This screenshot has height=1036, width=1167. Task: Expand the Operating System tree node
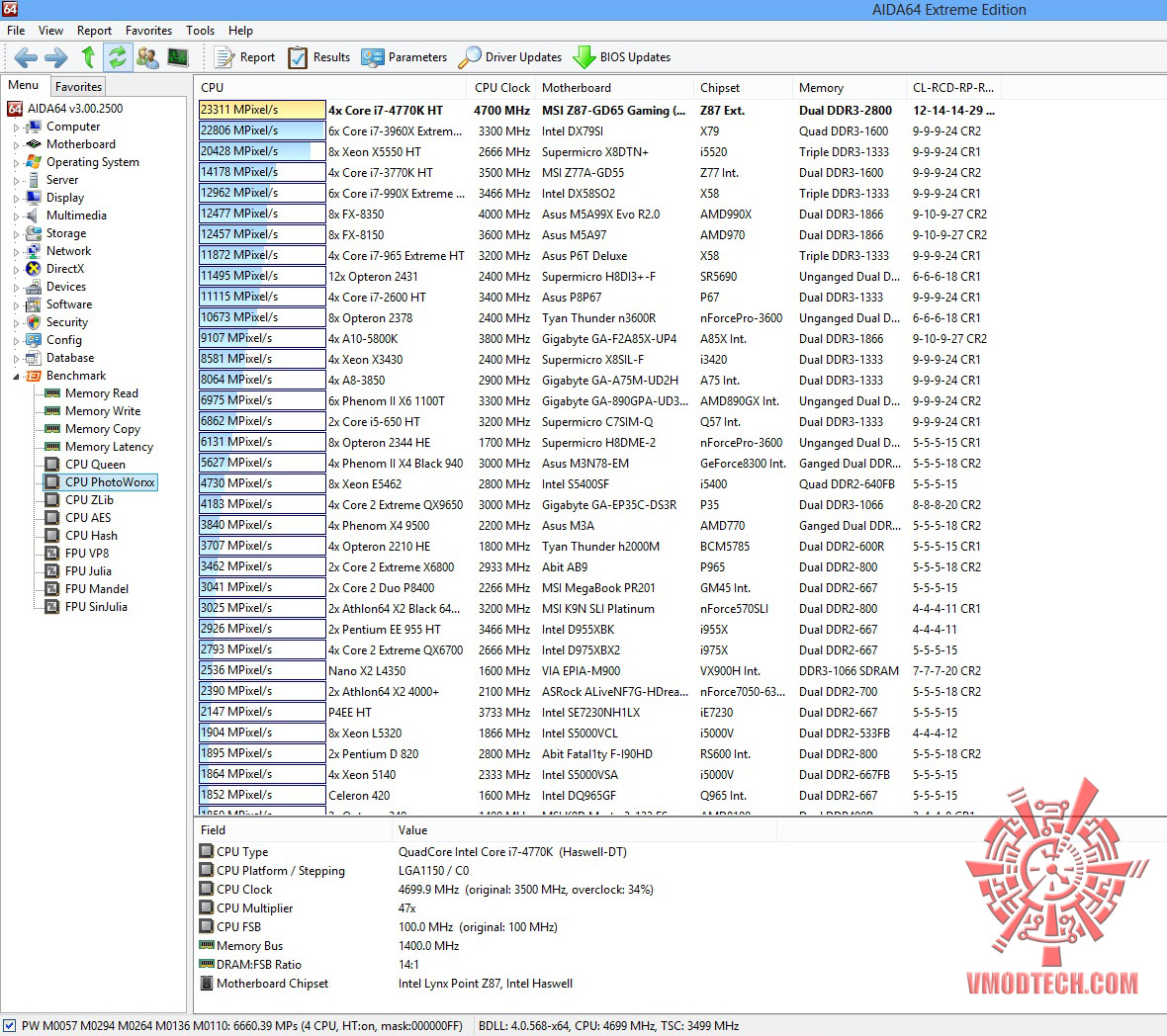[x=16, y=163]
